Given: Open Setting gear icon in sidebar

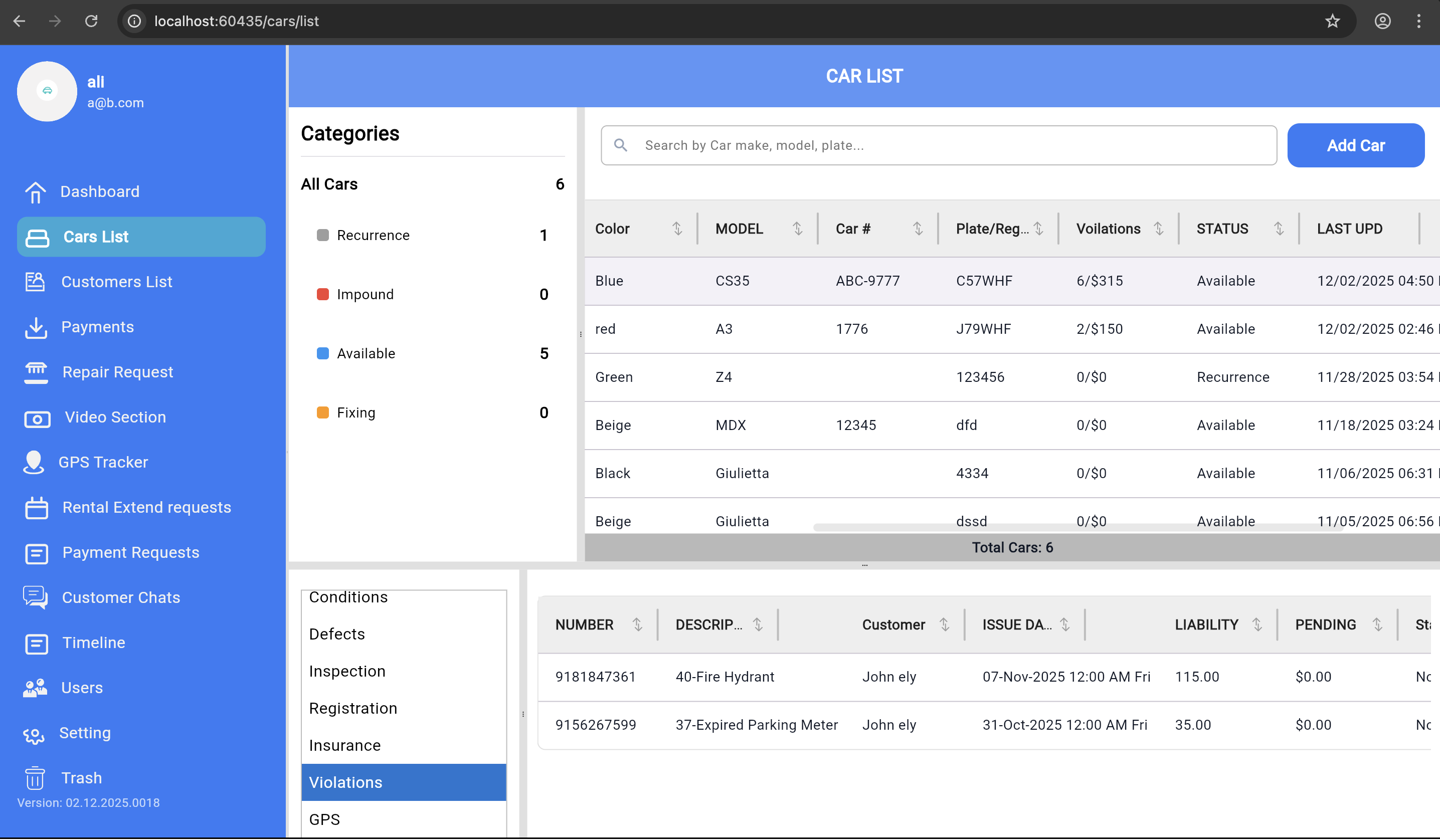Looking at the screenshot, I should click(x=34, y=734).
